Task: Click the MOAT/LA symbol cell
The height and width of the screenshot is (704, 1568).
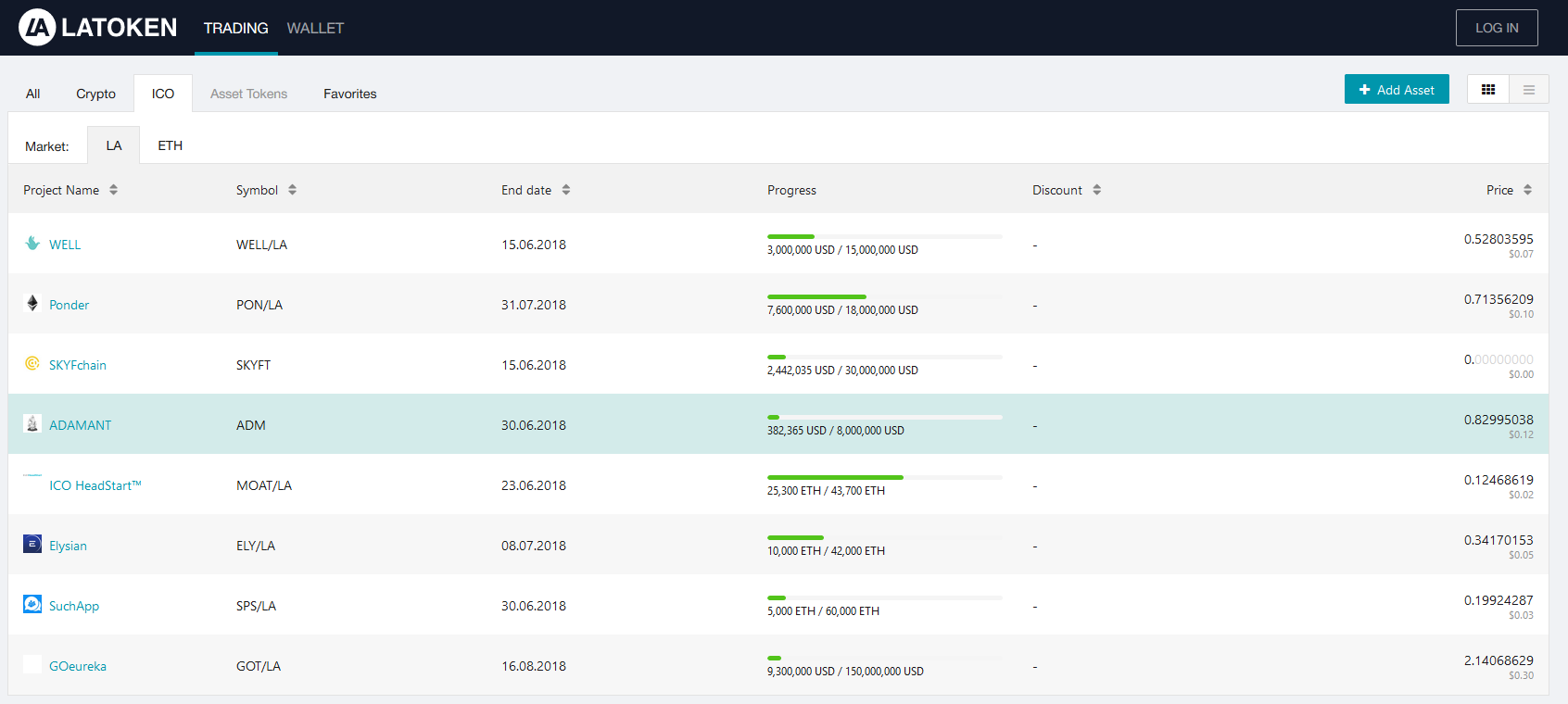Action: [264, 485]
